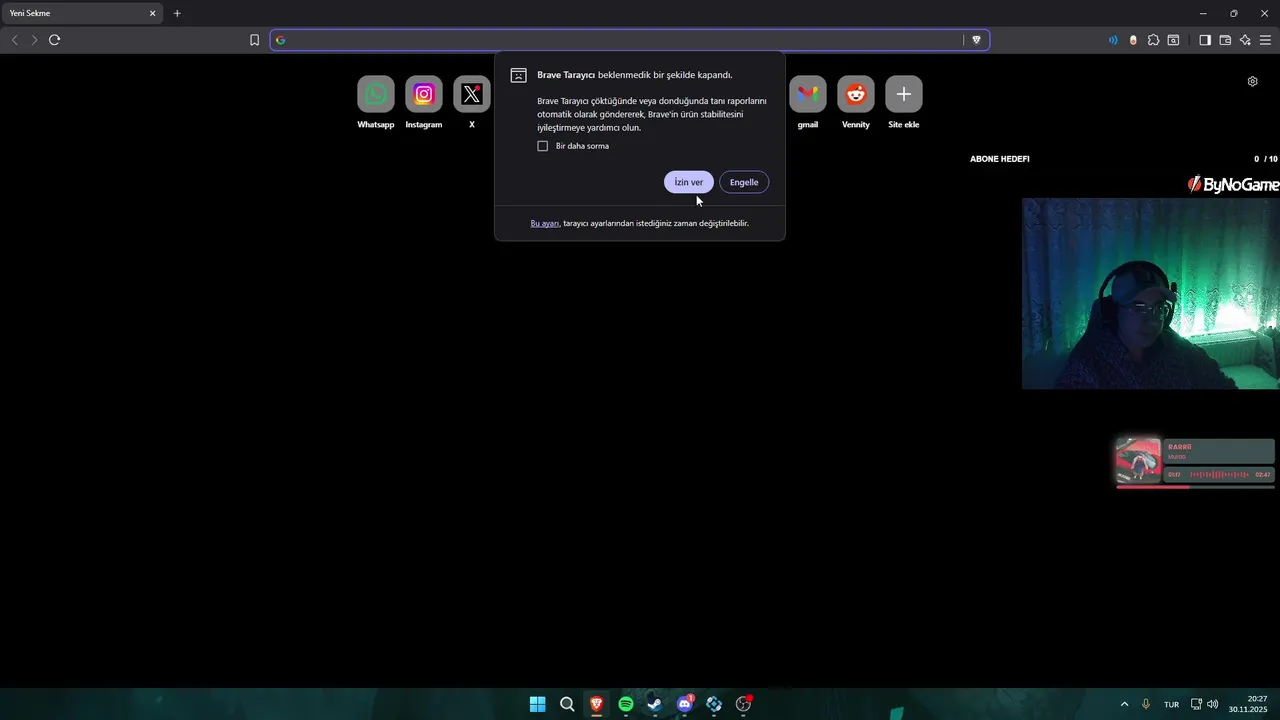Open the Brave main hamburger menu

point(1265,40)
